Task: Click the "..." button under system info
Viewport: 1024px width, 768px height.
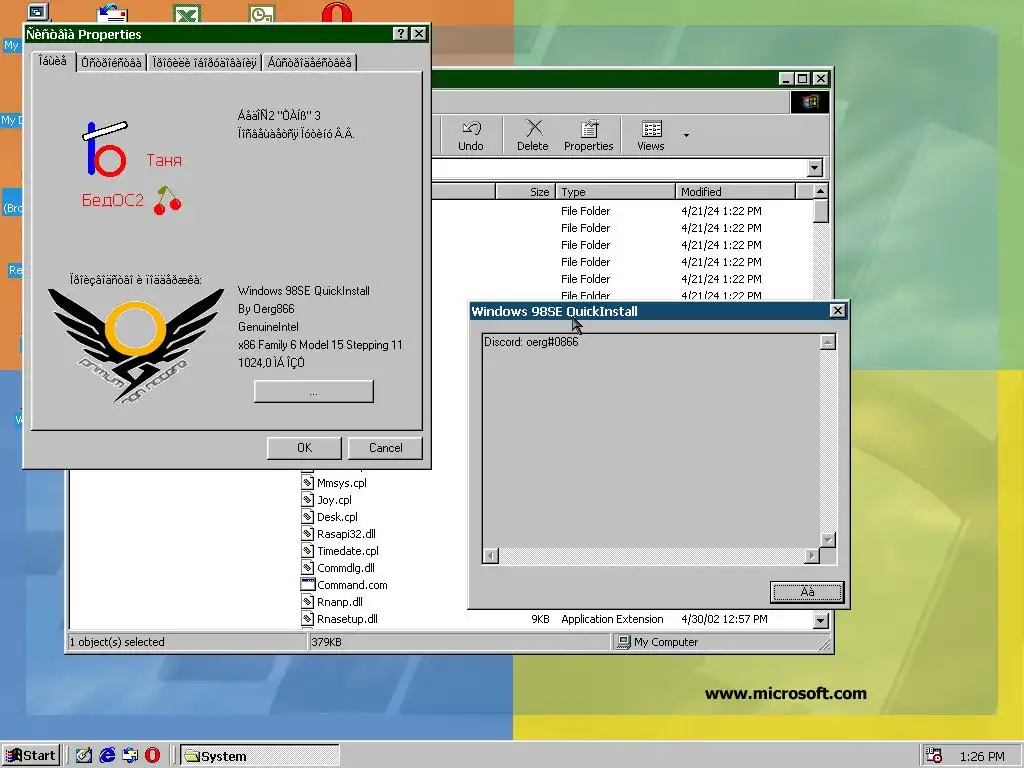Action: coord(313,392)
